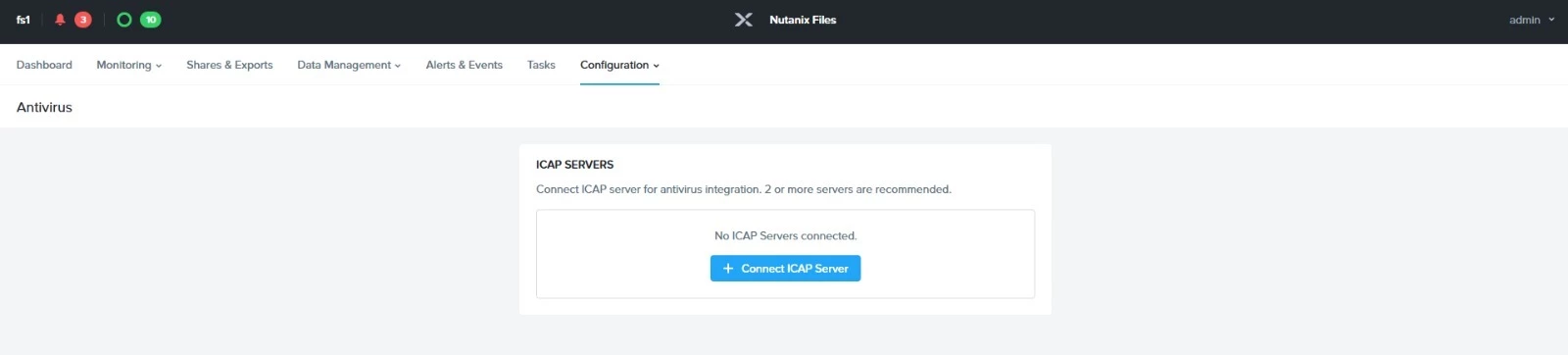Open the red alert count badge showing 3

(x=83, y=20)
